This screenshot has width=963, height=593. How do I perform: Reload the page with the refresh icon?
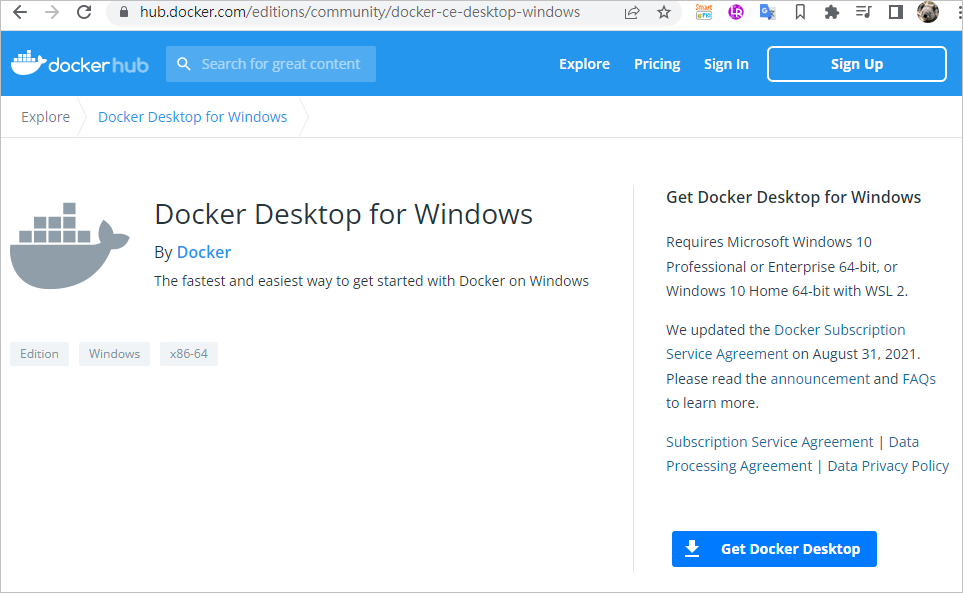coord(84,12)
